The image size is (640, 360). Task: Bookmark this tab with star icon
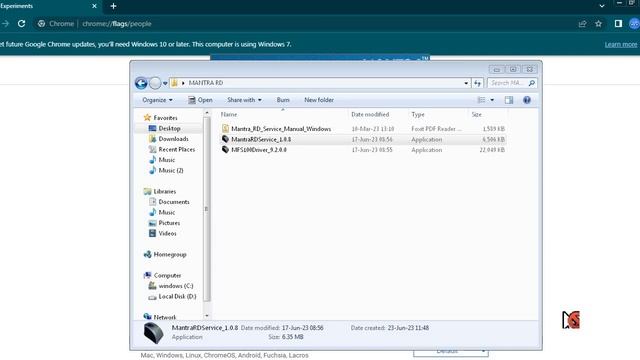(598, 24)
